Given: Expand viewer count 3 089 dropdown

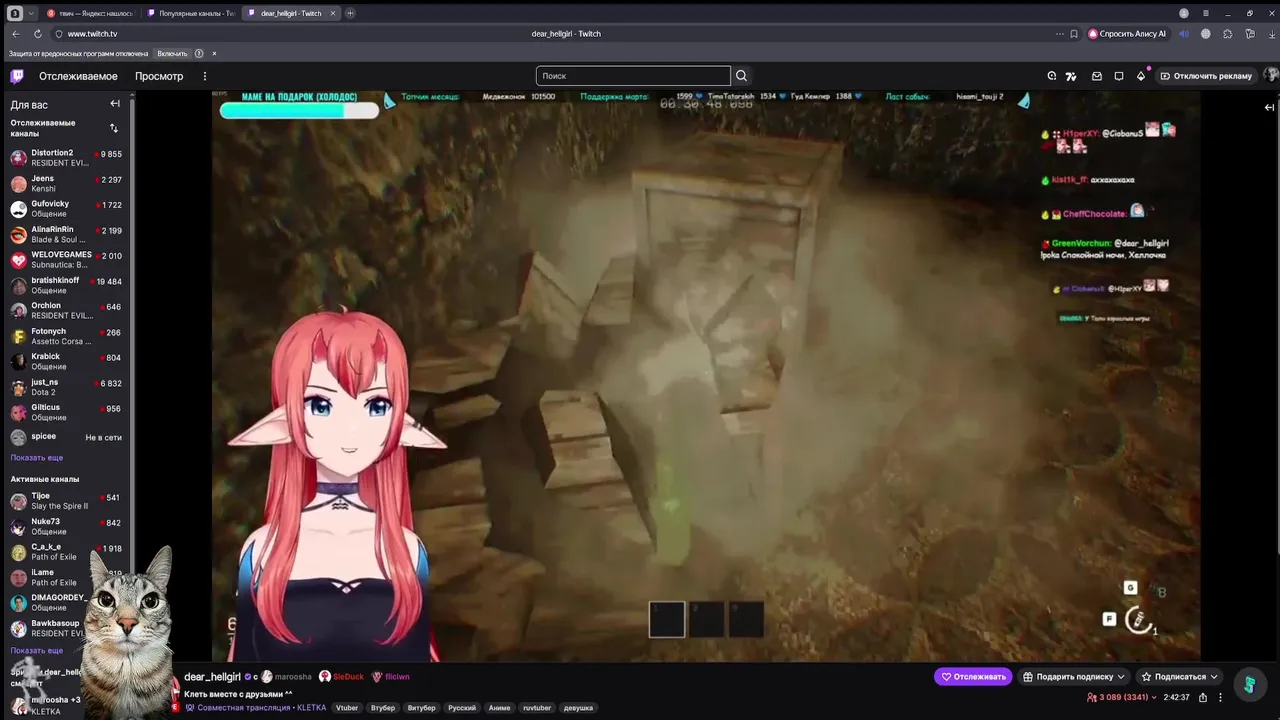Looking at the screenshot, I should [x=1121, y=697].
